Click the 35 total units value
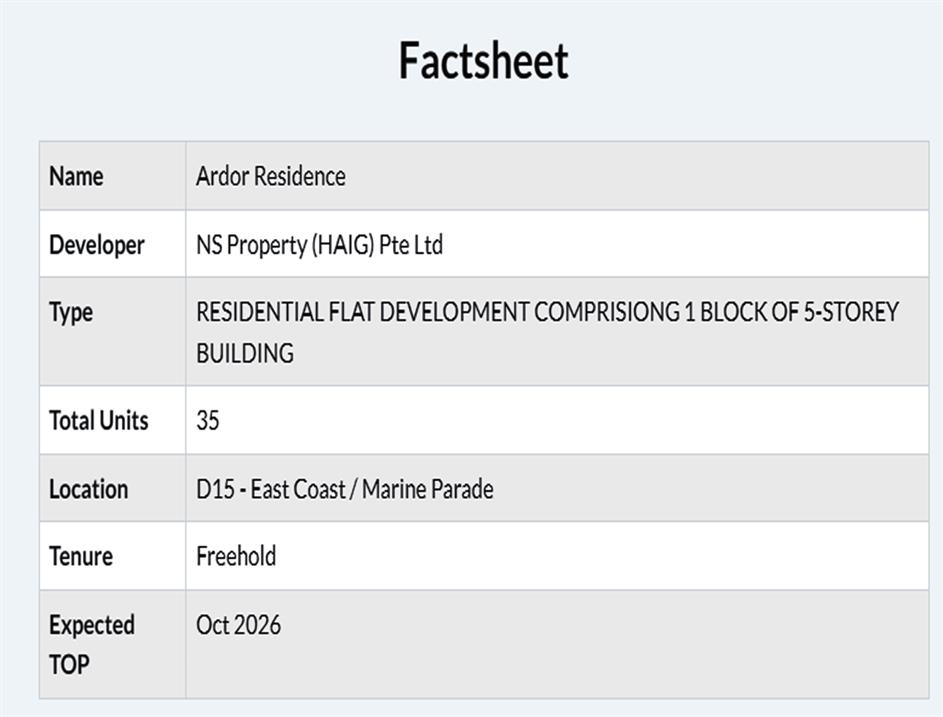Screen dimensions: 943x717 pos(207,420)
